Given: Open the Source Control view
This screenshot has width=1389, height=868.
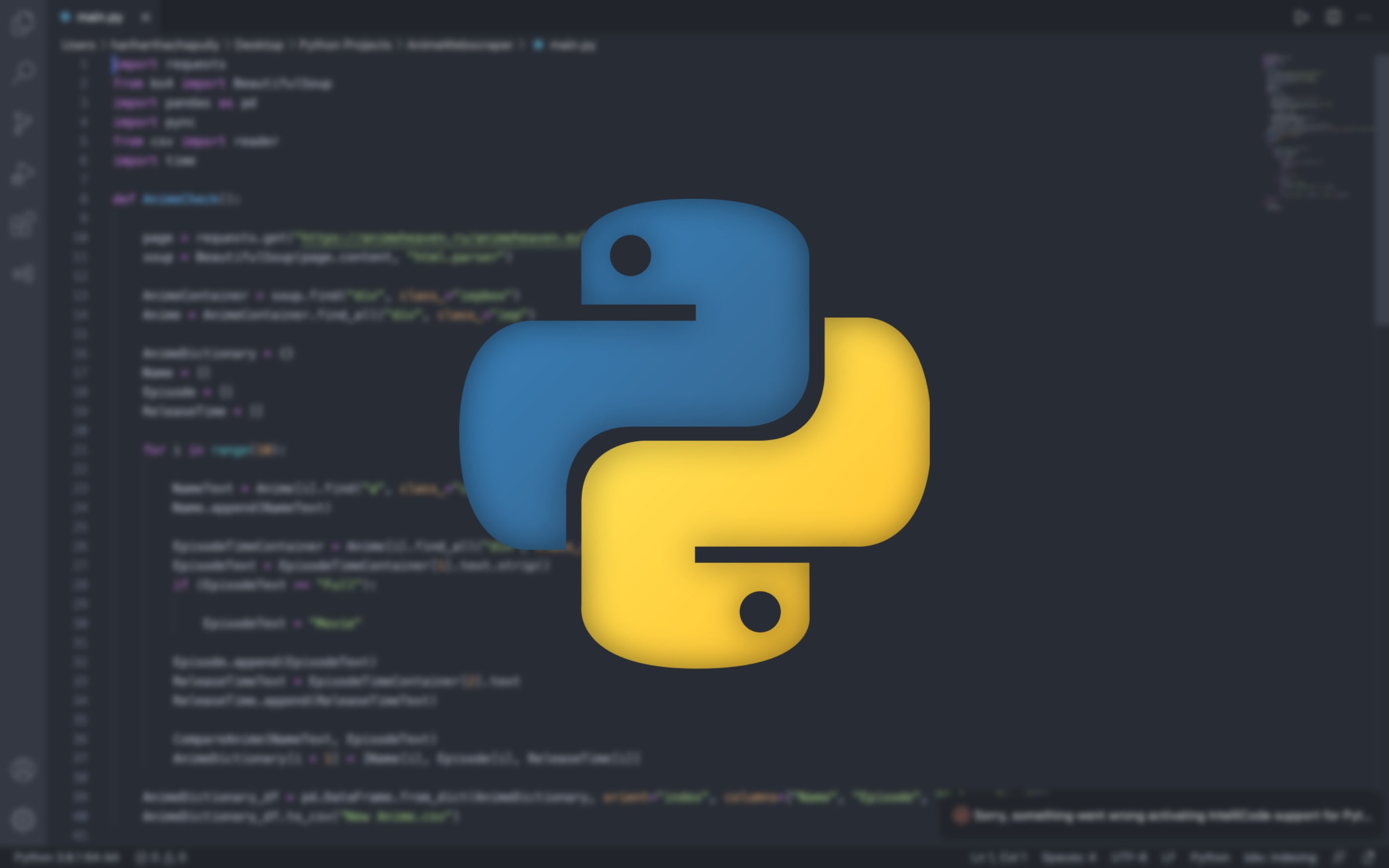Looking at the screenshot, I should [23, 123].
